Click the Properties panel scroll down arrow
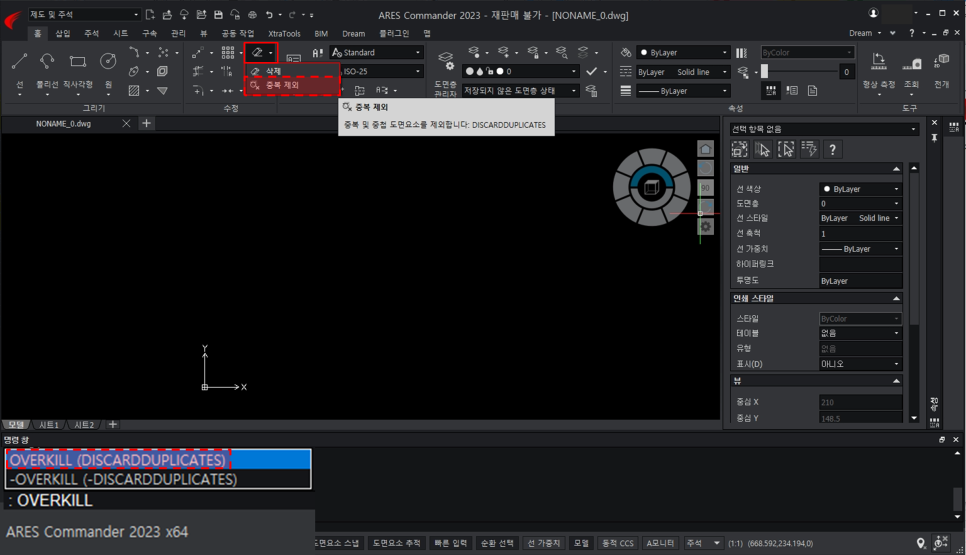966x555 pixels. 914,418
